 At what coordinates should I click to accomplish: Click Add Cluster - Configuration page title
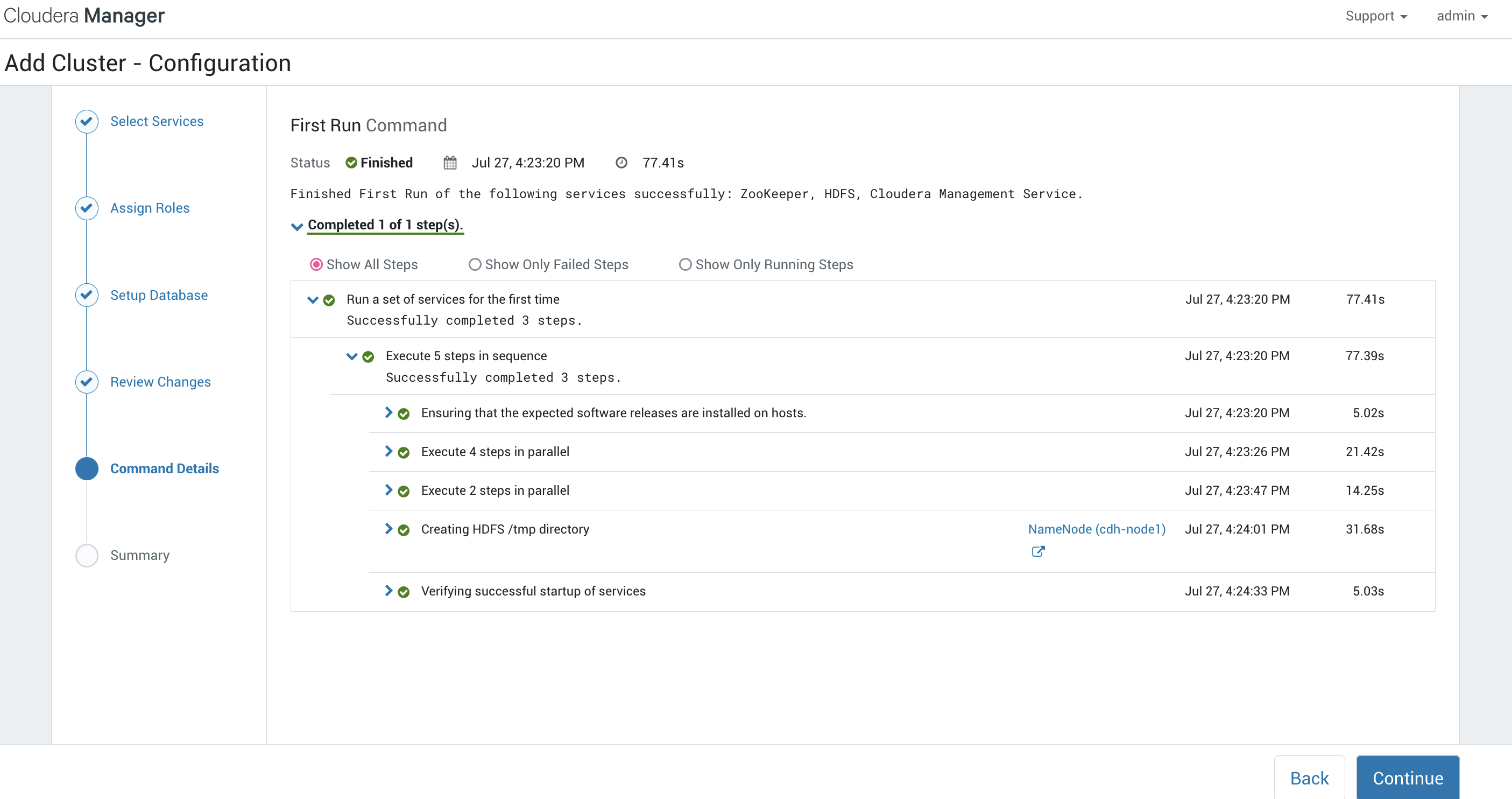click(148, 63)
